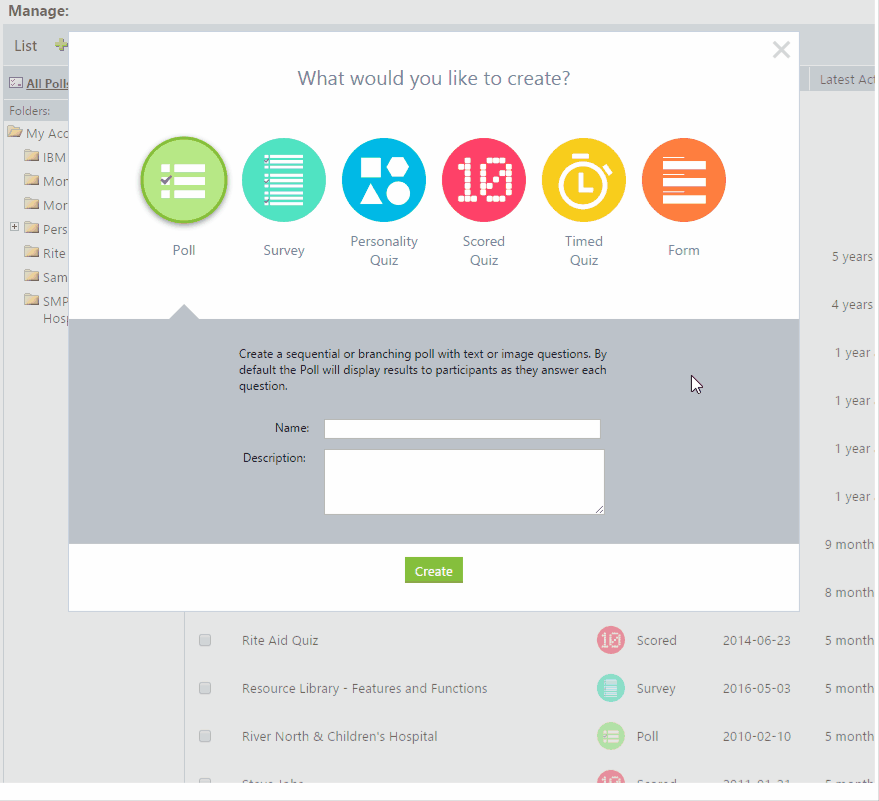Pick the Personality Quiz shapes icon
This screenshot has width=879, height=801.
(384, 180)
